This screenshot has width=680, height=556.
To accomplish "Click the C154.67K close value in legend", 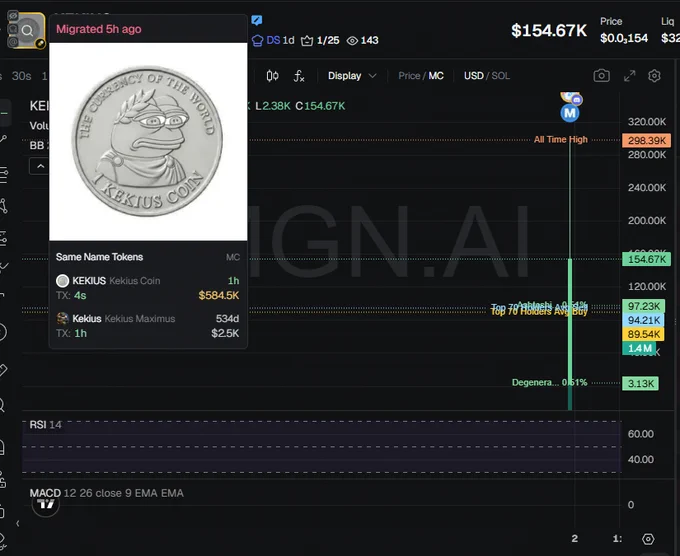I will tap(320, 106).
